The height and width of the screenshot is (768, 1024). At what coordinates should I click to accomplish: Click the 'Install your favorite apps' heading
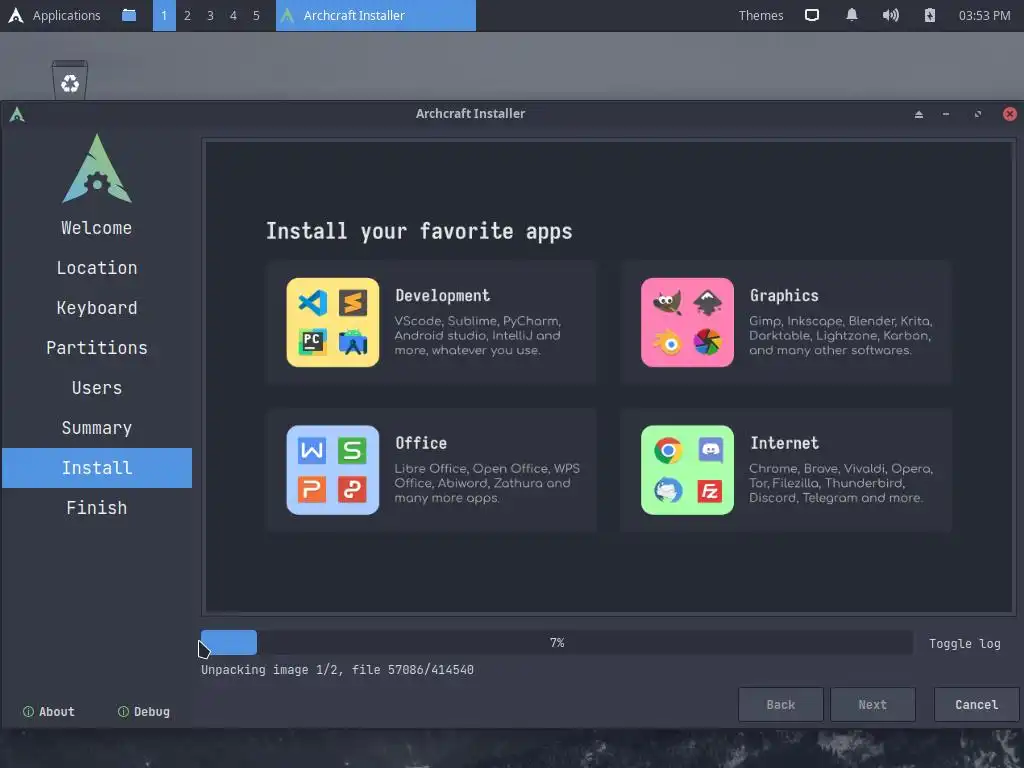[x=419, y=231]
